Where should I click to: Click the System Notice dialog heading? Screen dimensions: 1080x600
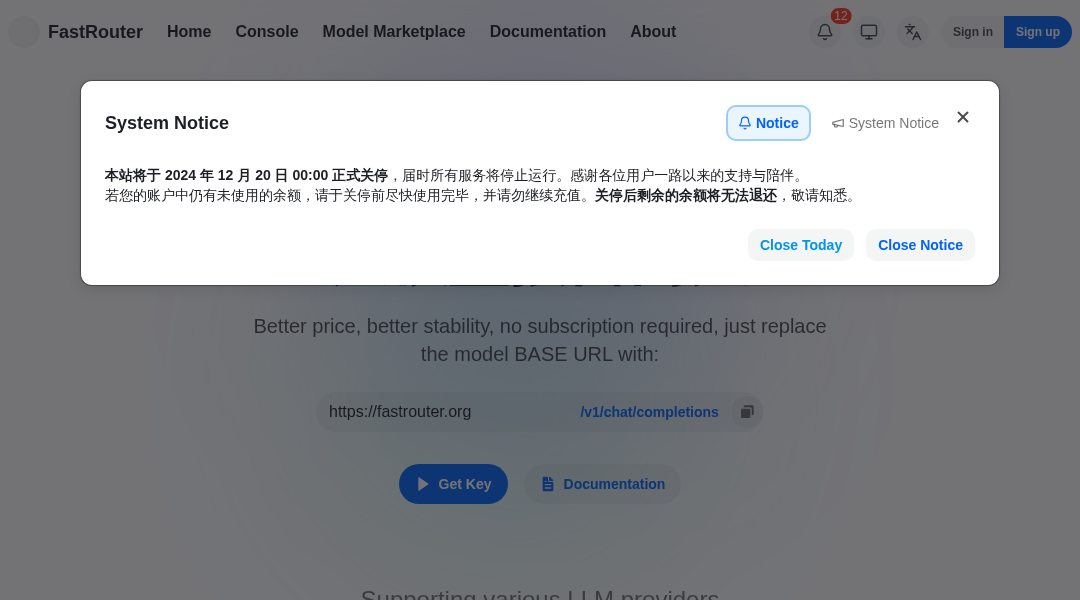pos(167,123)
